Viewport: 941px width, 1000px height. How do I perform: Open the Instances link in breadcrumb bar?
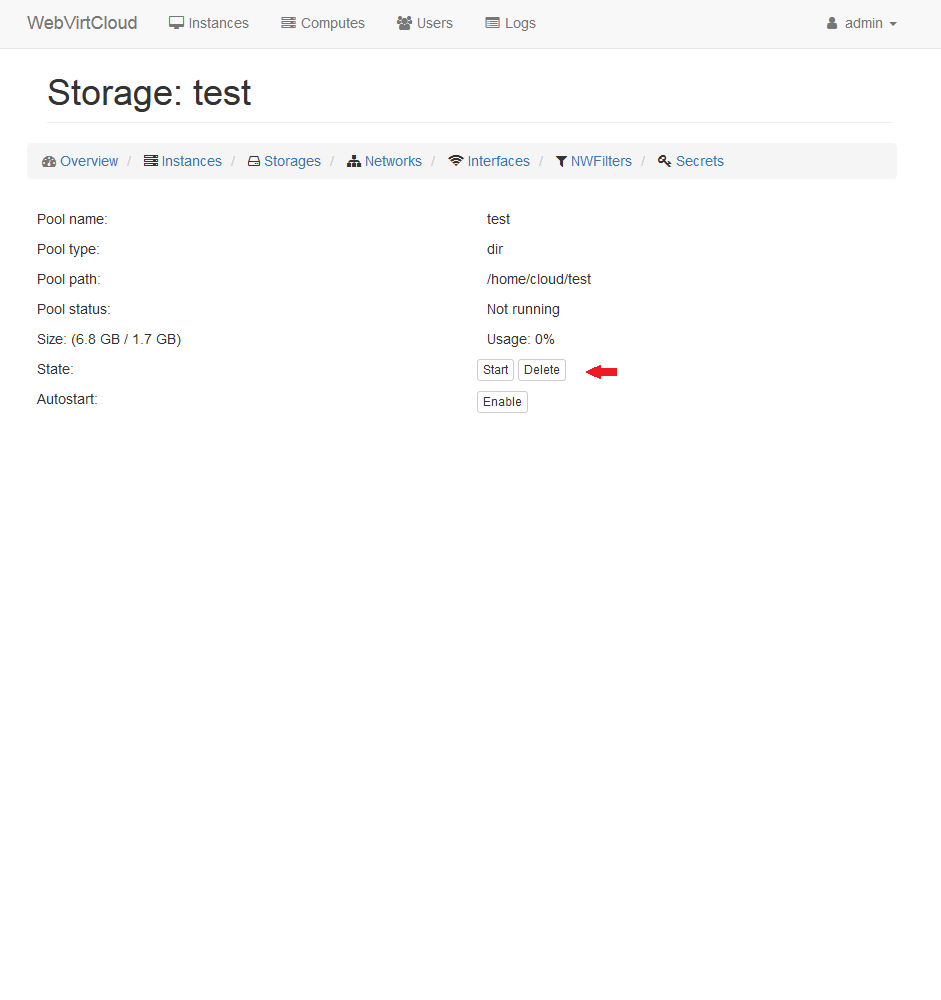click(191, 161)
